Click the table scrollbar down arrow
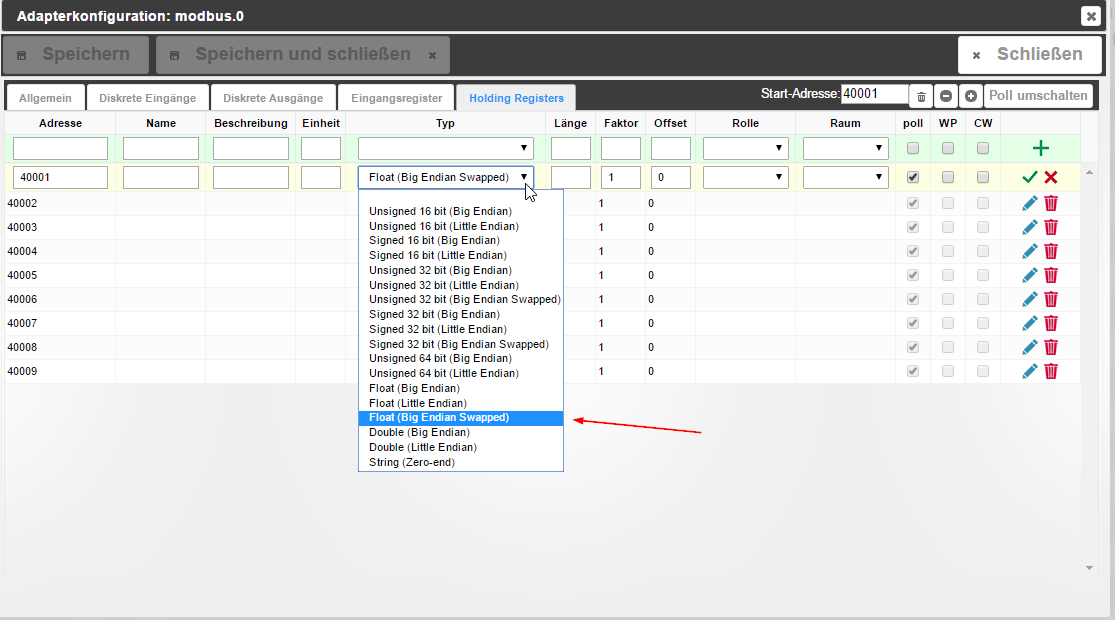The image size is (1115, 620). pos(1089,567)
